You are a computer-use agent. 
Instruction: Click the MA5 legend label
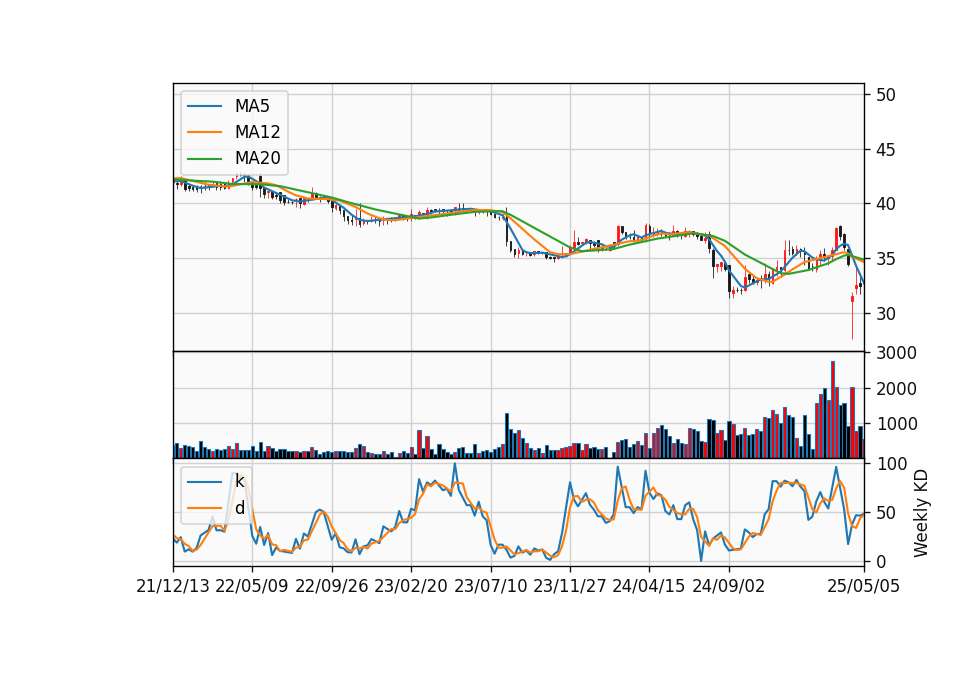tap(252, 106)
